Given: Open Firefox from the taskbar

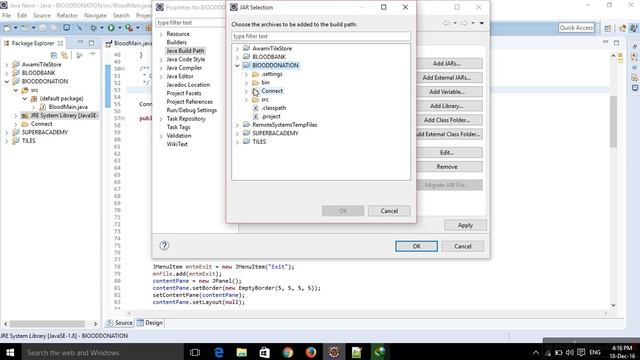Looking at the screenshot, I should coord(311,352).
